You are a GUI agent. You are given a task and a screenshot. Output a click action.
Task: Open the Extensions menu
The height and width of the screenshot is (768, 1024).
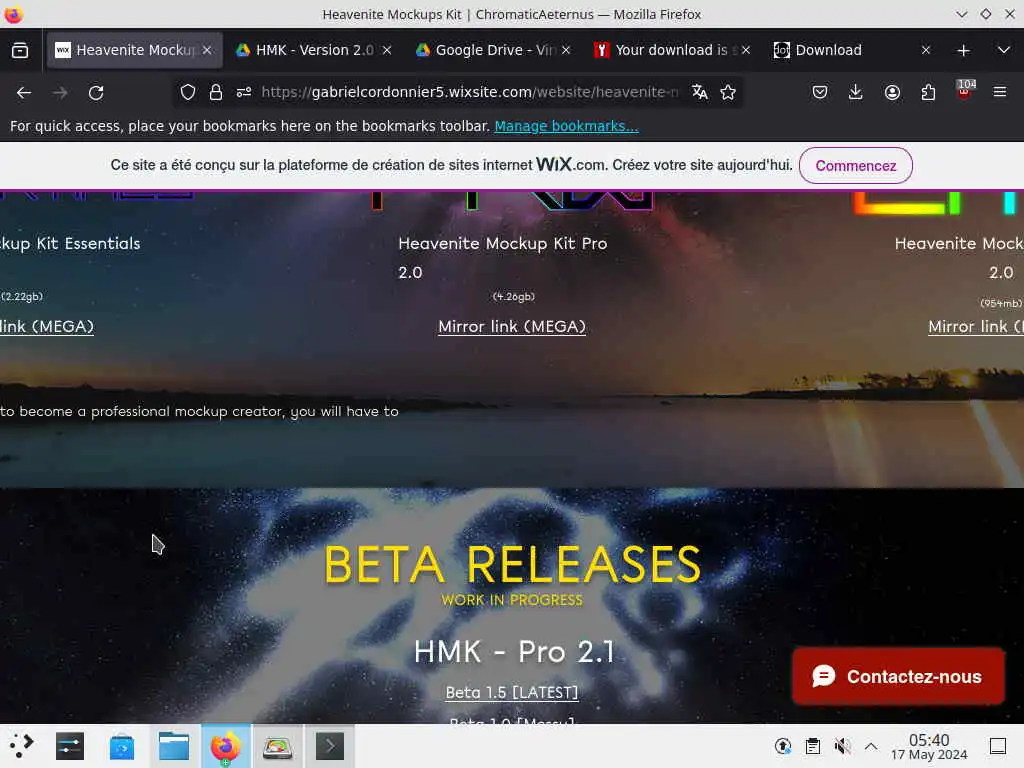click(x=928, y=93)
